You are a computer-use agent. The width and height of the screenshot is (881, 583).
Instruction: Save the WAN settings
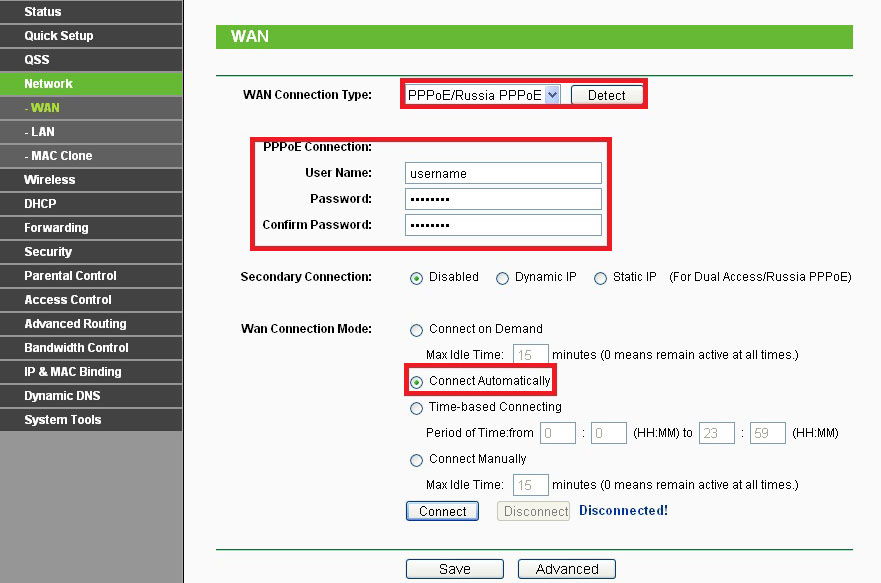pyautogui.click(x=455, y=569)
